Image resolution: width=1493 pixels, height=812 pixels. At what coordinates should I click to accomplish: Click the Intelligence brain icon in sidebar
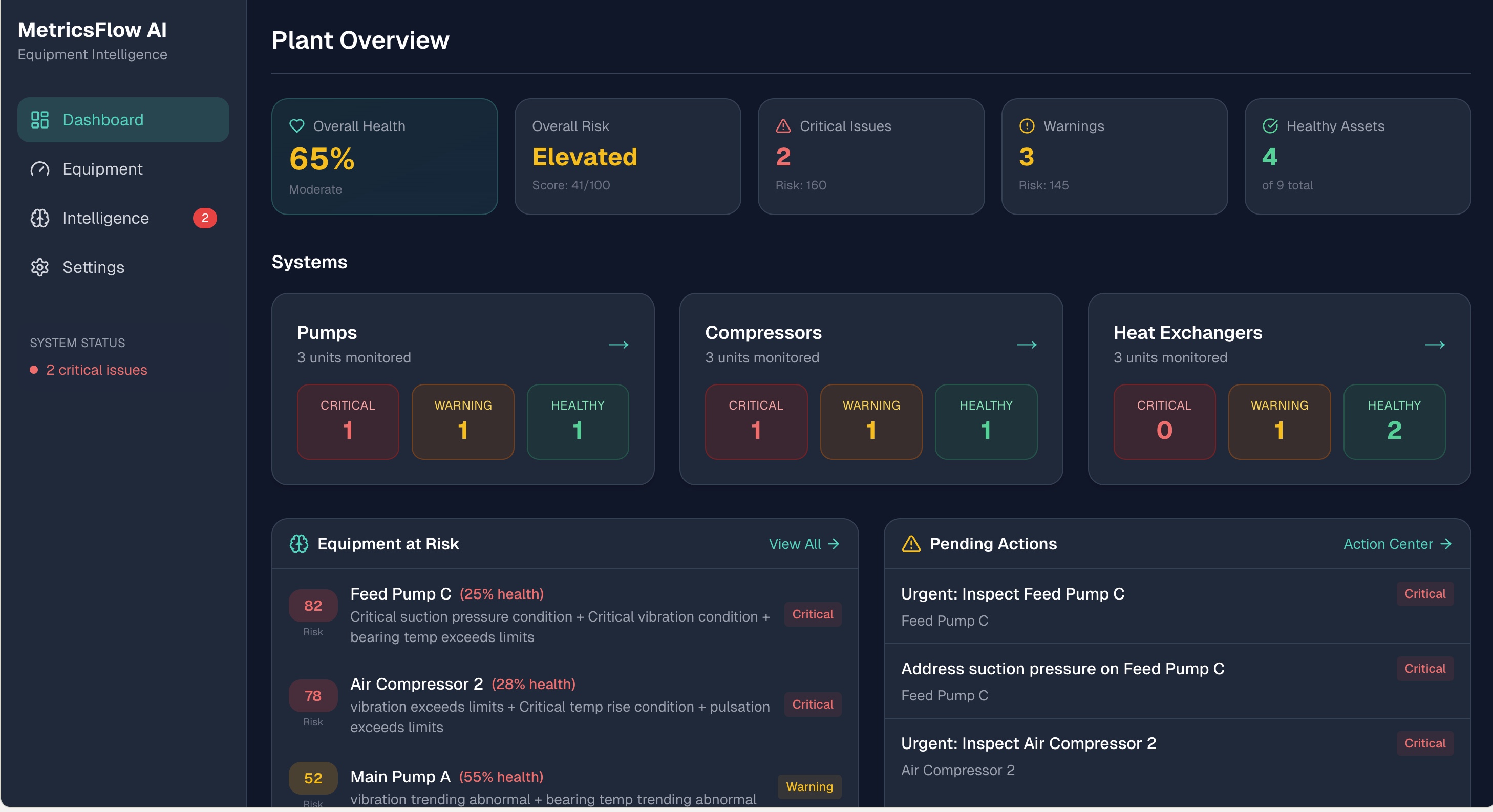pyautogui.click(x=39, y=218)
